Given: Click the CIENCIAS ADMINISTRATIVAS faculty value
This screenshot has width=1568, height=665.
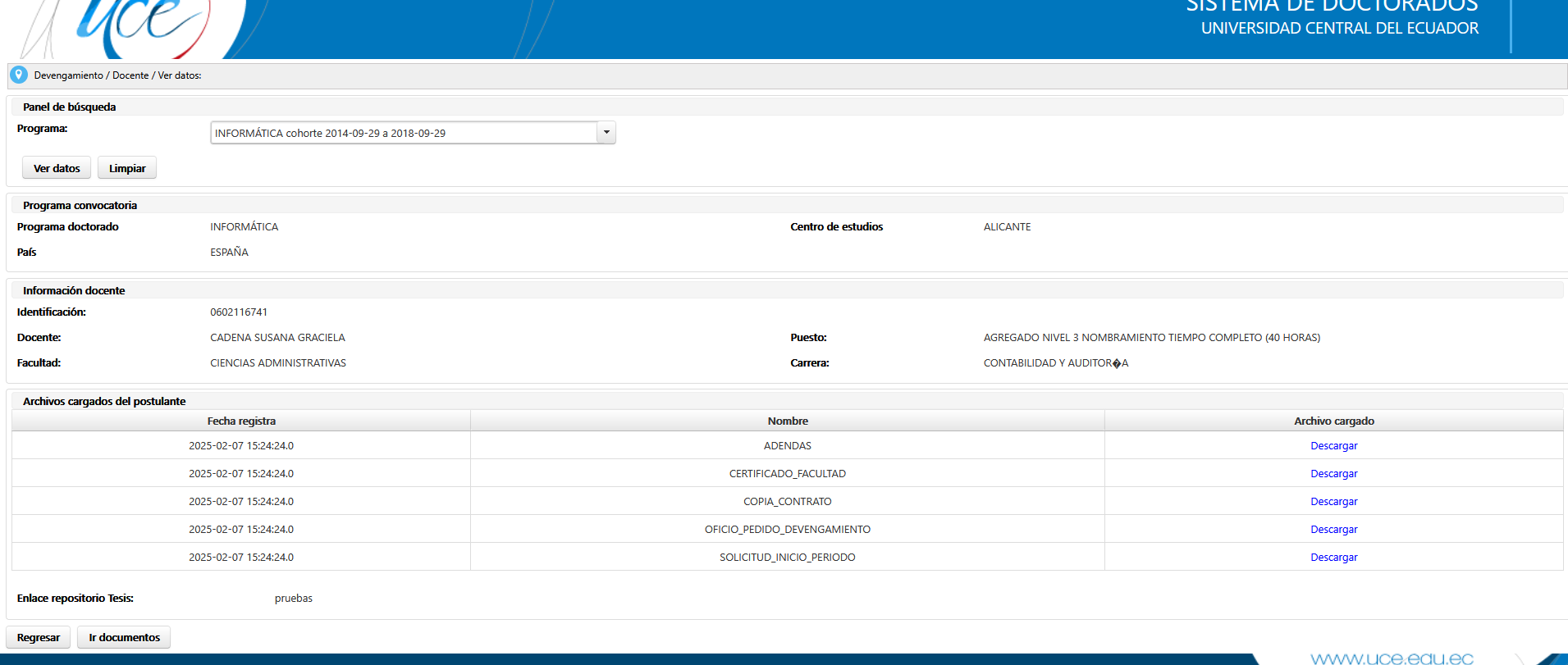Looking at the screenshot, I should point(278,363).
